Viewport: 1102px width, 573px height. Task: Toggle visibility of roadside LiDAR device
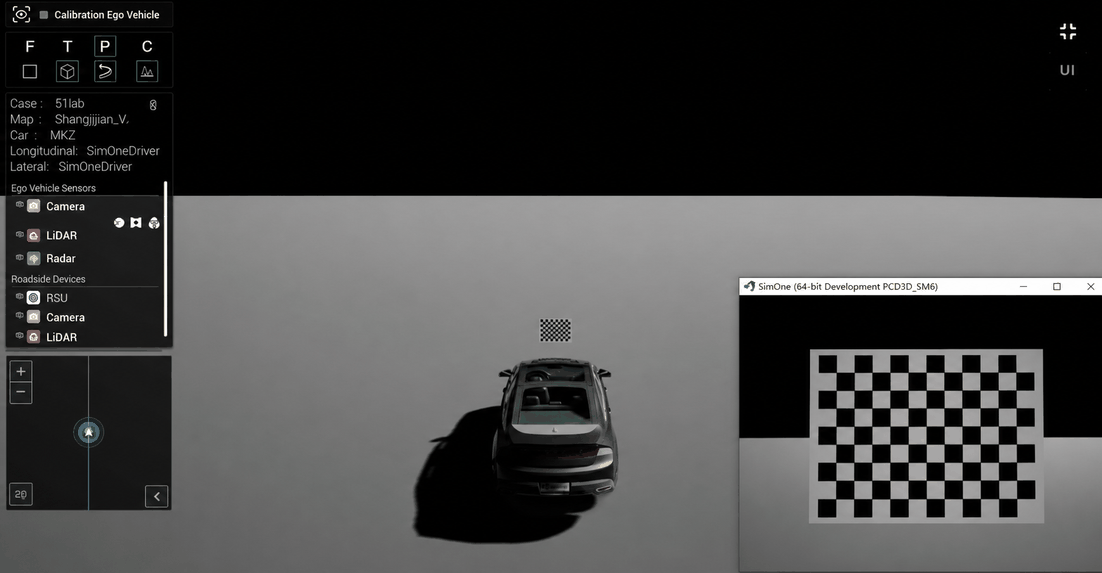pos(20,336)
